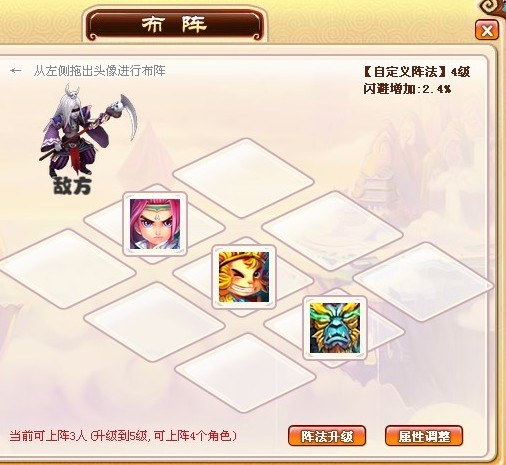Select the empty bottom-center formation tile
The width and height of the screenshot is (506, 465).
coord(246,373)
